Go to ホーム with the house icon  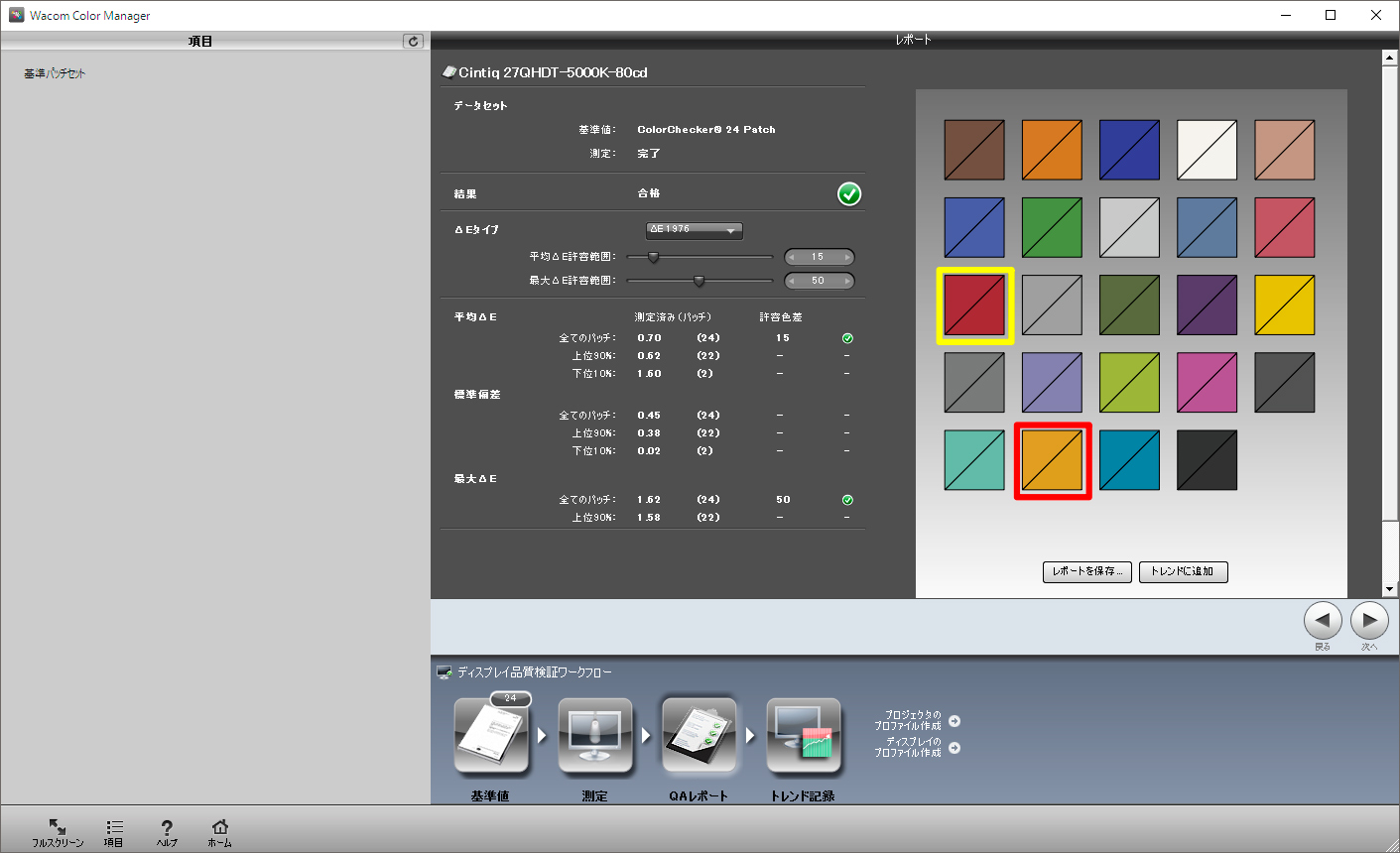(220, 831)
